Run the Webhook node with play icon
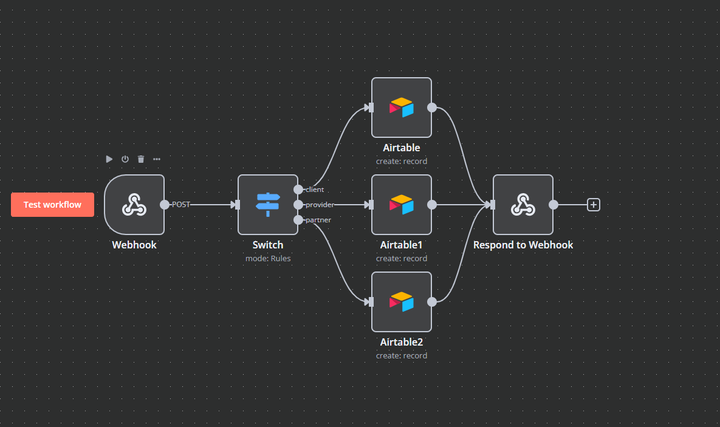This screenshot has width=720, height=427. tap(109, 159)
